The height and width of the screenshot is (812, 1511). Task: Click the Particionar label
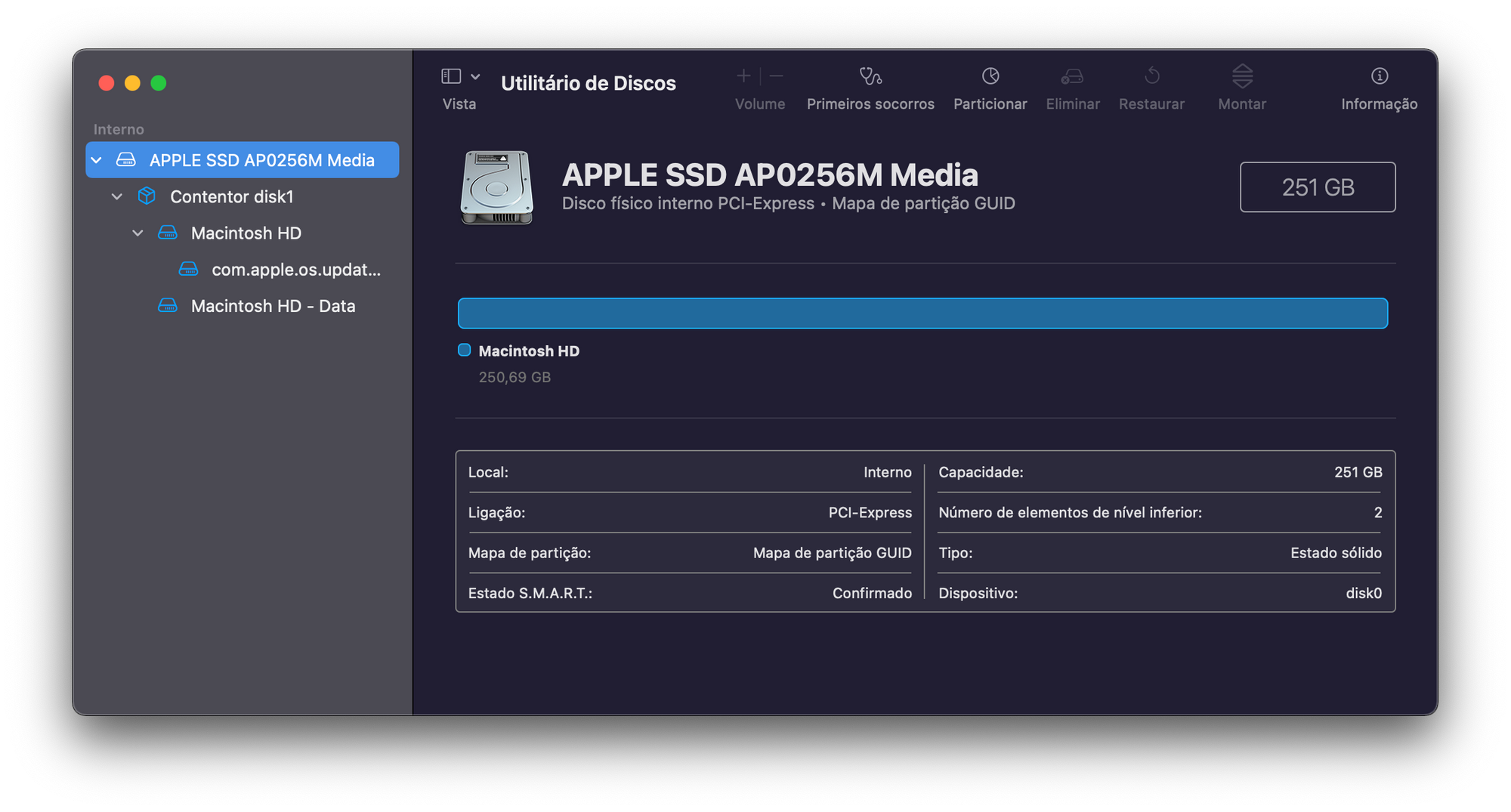[990, 104]
